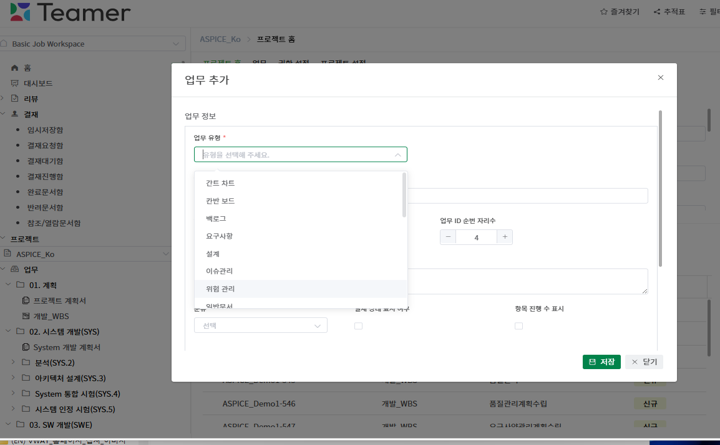Click the favorites star icon
This screenshot has height=445, width=720.
pyautogui.click(x=603, y=11)
